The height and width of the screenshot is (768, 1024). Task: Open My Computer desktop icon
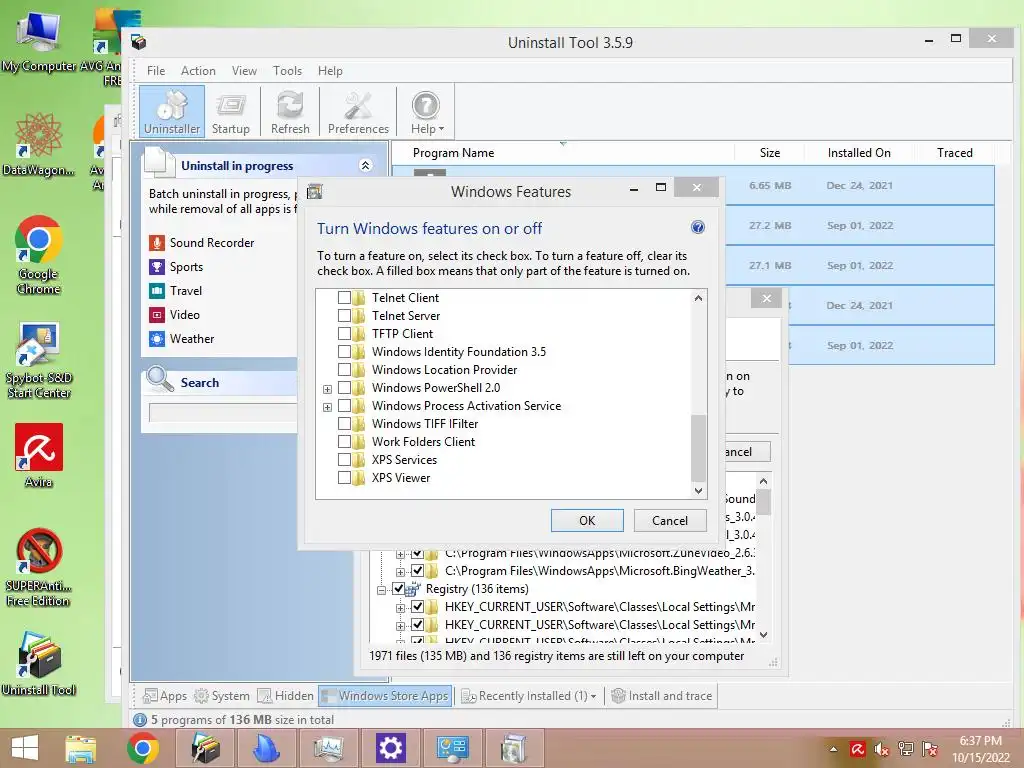[x=39, y=42]
